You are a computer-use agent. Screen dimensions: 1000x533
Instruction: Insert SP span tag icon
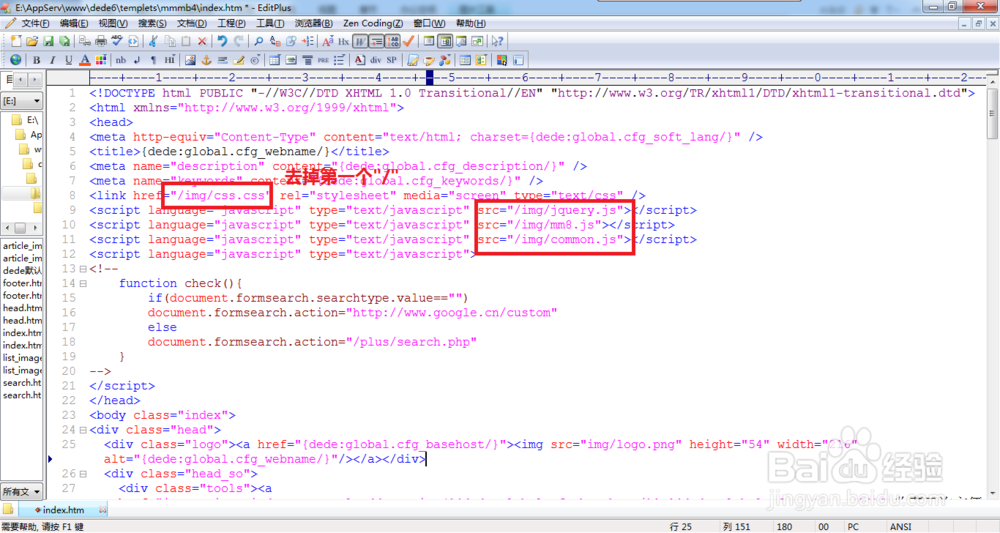point(392,60)
